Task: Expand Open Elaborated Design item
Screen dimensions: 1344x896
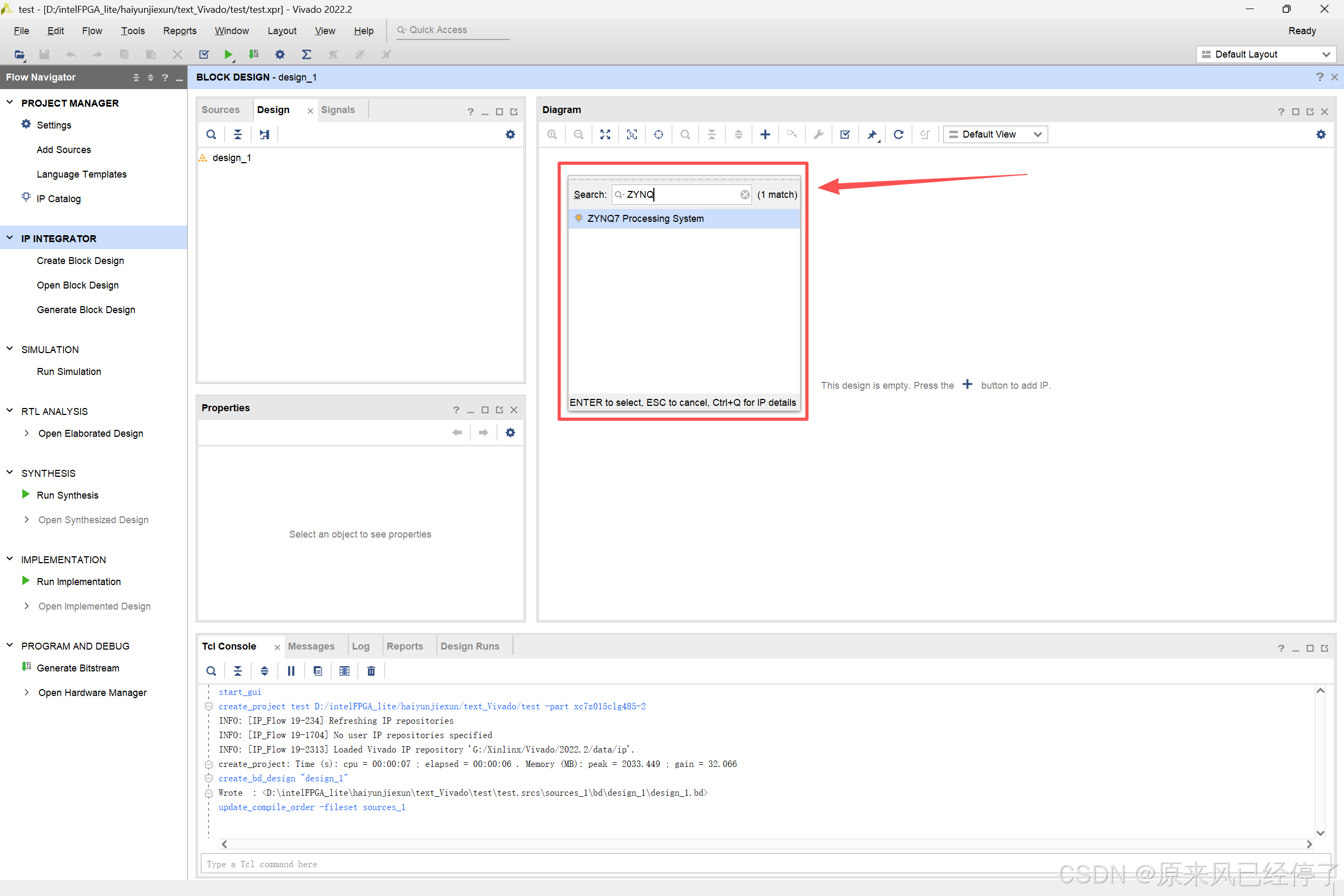Action: tap(26, 433)
